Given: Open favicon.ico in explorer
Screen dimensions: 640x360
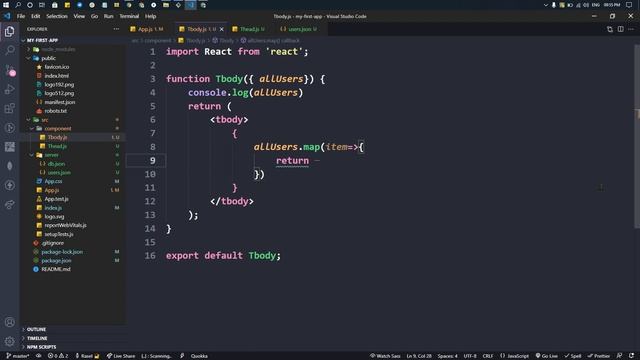Looking at the screenshot, I should (57, 67).
